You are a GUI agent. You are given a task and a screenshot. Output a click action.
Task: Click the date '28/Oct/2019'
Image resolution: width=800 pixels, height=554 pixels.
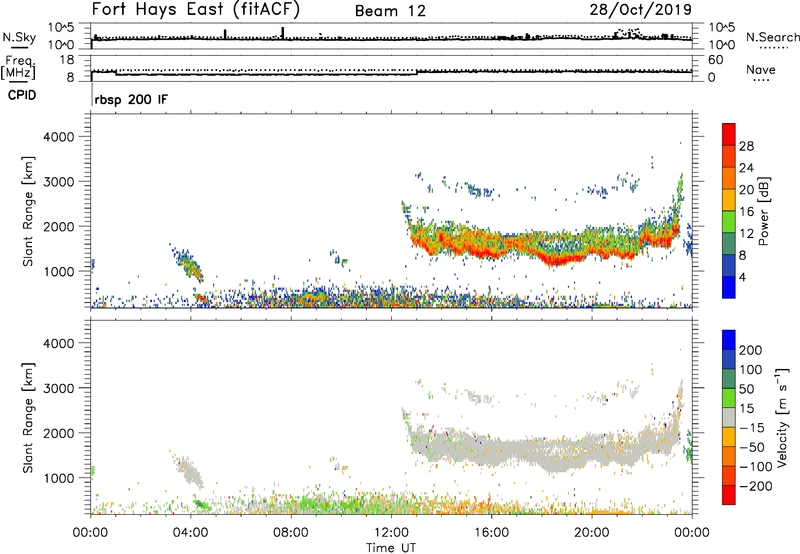641,10
